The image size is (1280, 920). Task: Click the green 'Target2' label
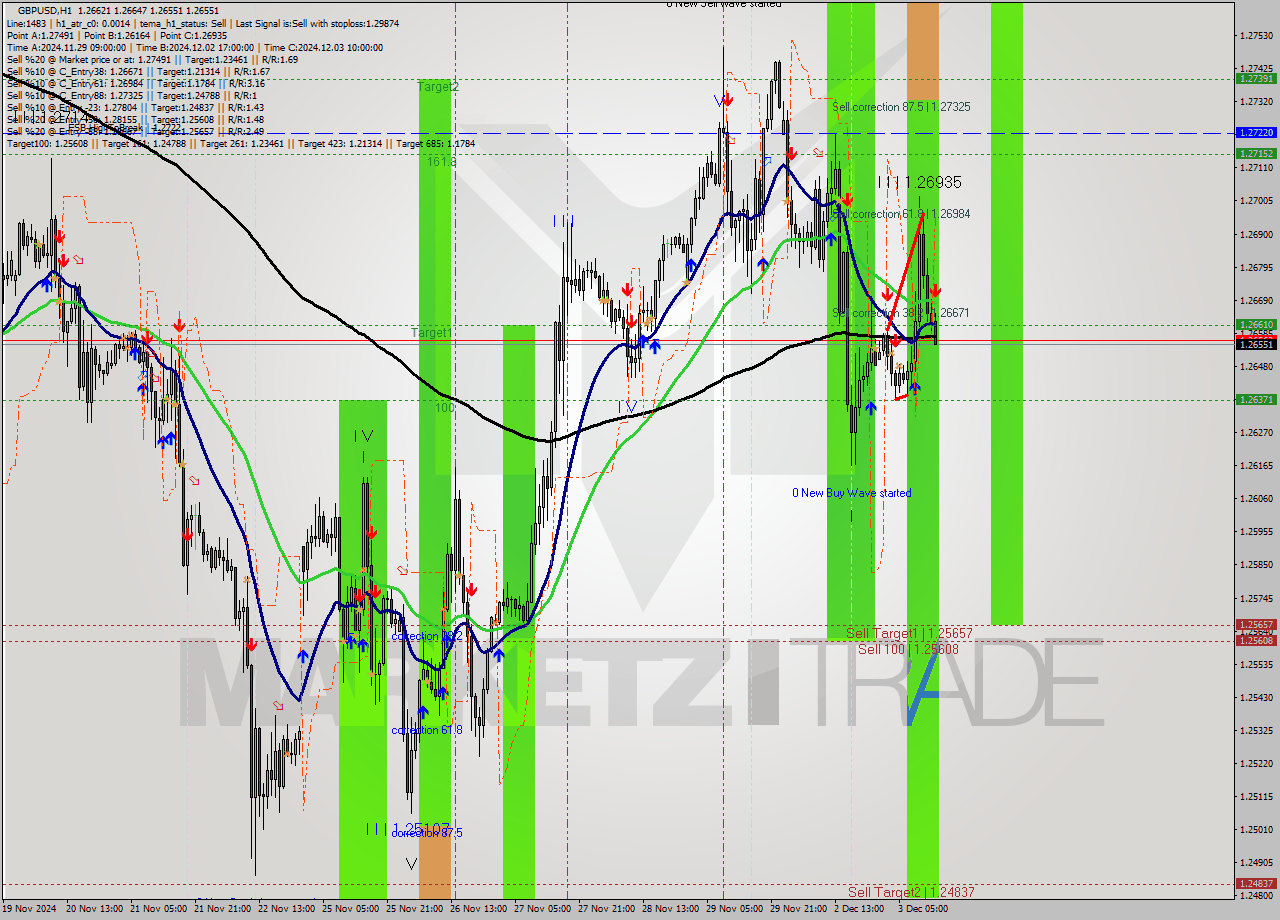(x=438, y=87)
